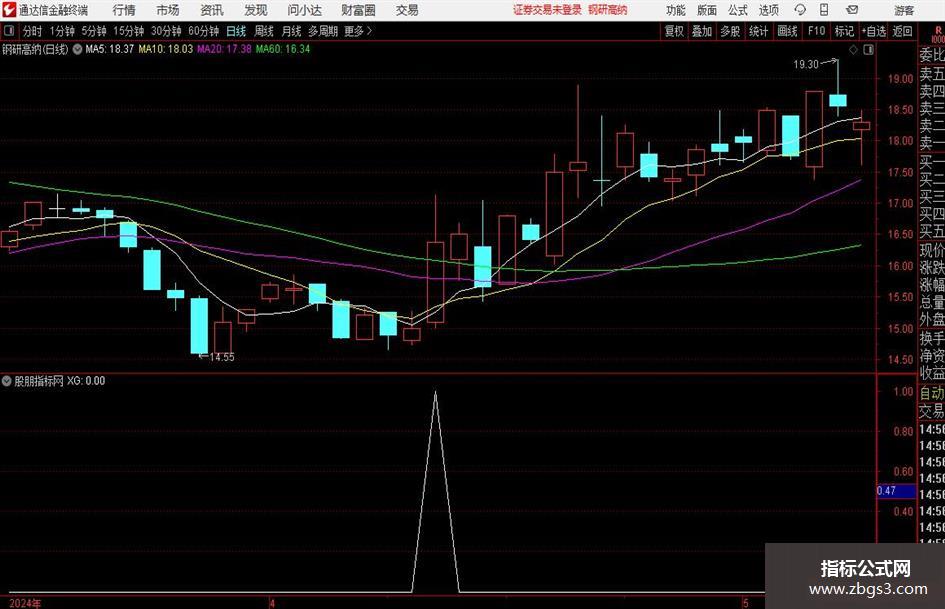Switch to 分时 chart tab

click(32, 31)
